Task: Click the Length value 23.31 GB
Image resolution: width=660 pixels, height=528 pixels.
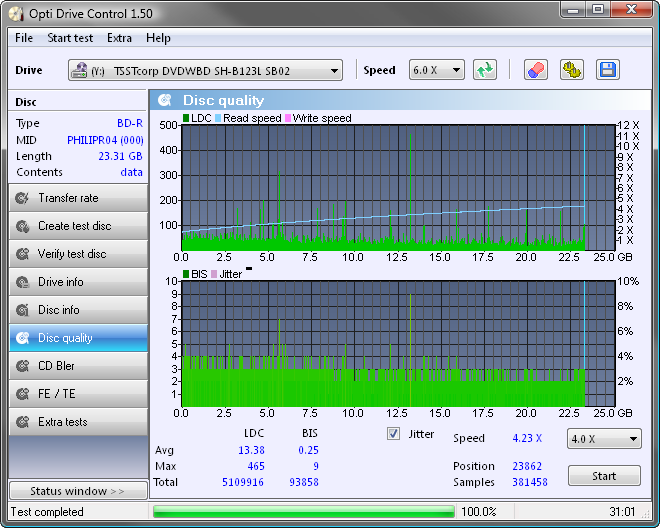Action: click(120, 156)
